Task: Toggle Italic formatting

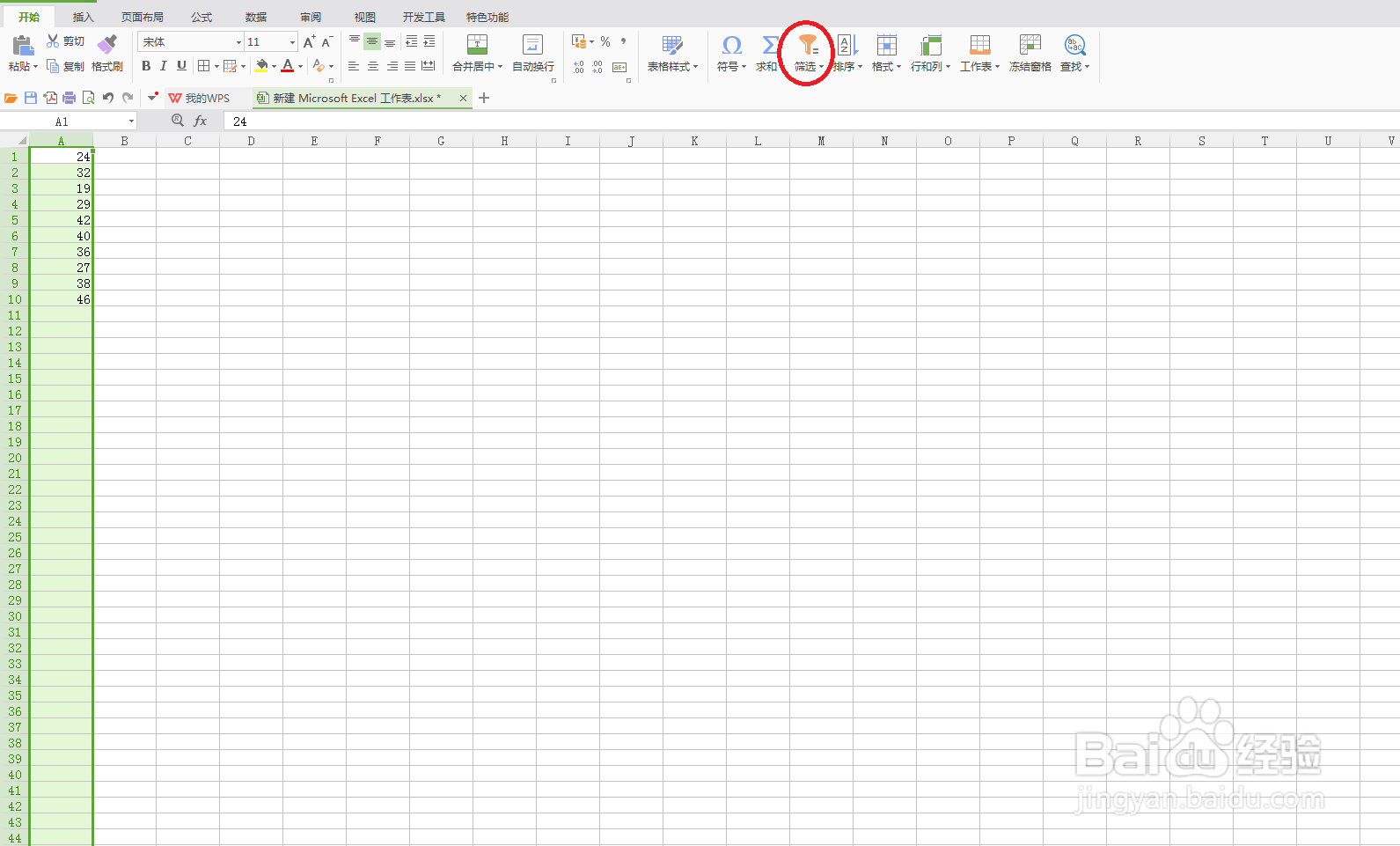Action: [164, 66]
